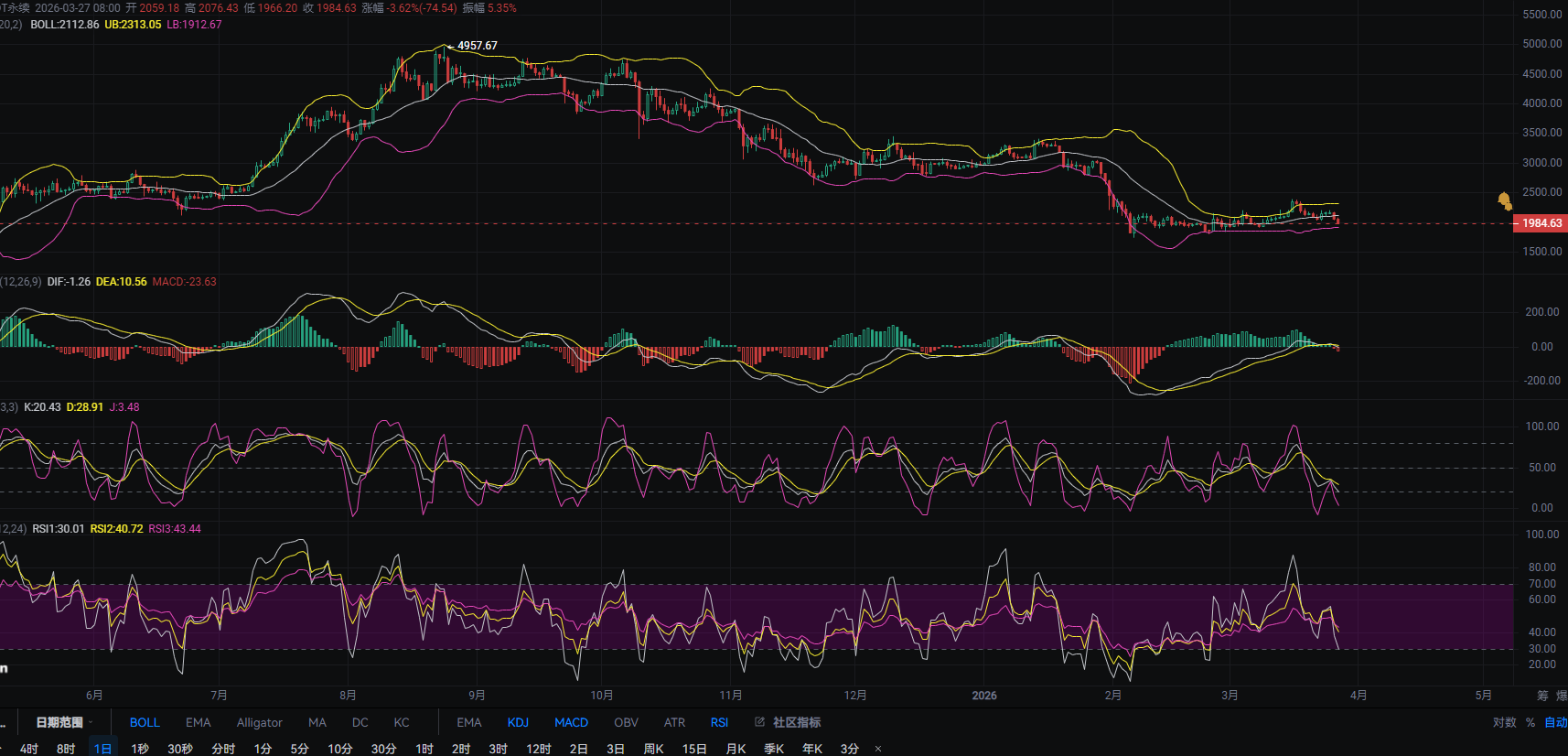Click the orange alert bell icon
Image resolution: width=1568 pixels, height=756 pixels.
[1504, 200]
